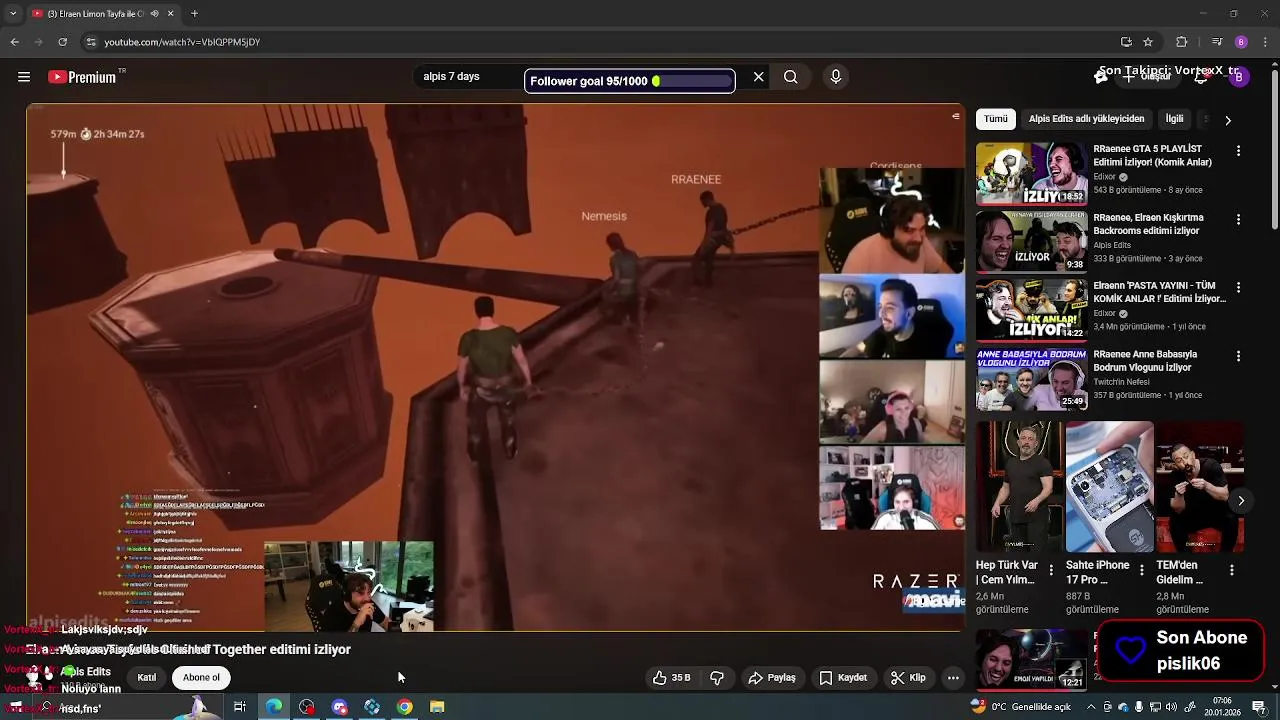
Task: Create a clip with Klip button
Action: tap(908, 678)
